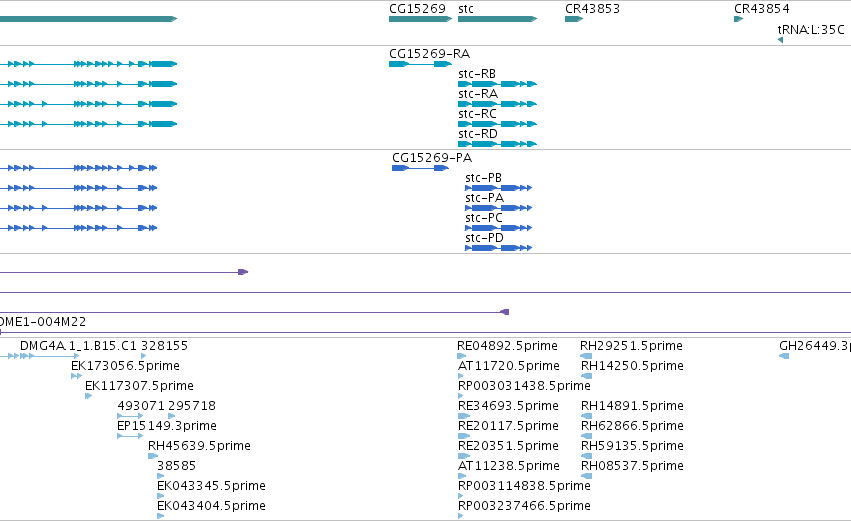851x521 pixels.
Task: Select the GH26449 EST label
Action: tap(815, 346)
